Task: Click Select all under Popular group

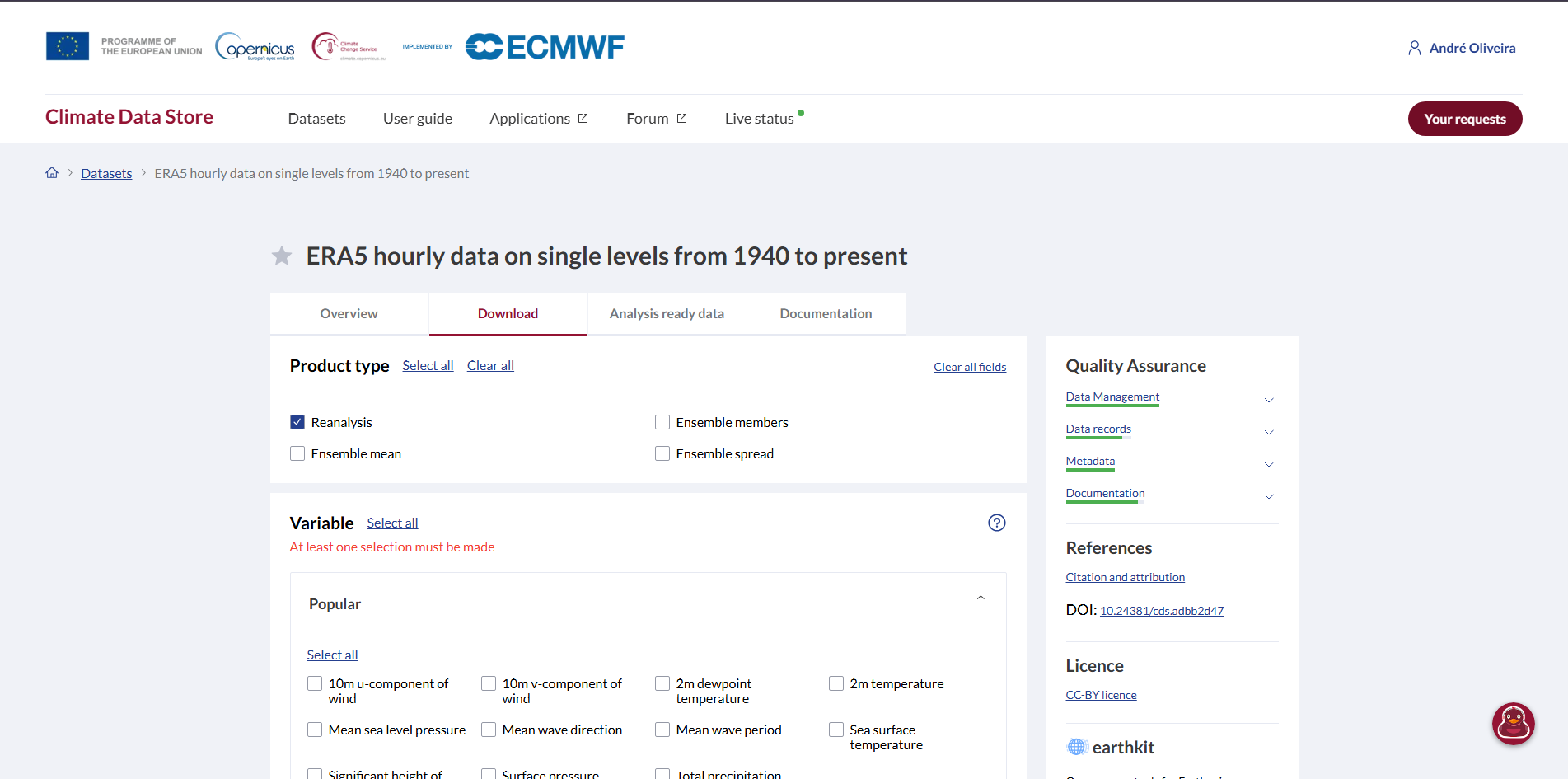Action: click(x=332, y=655)
